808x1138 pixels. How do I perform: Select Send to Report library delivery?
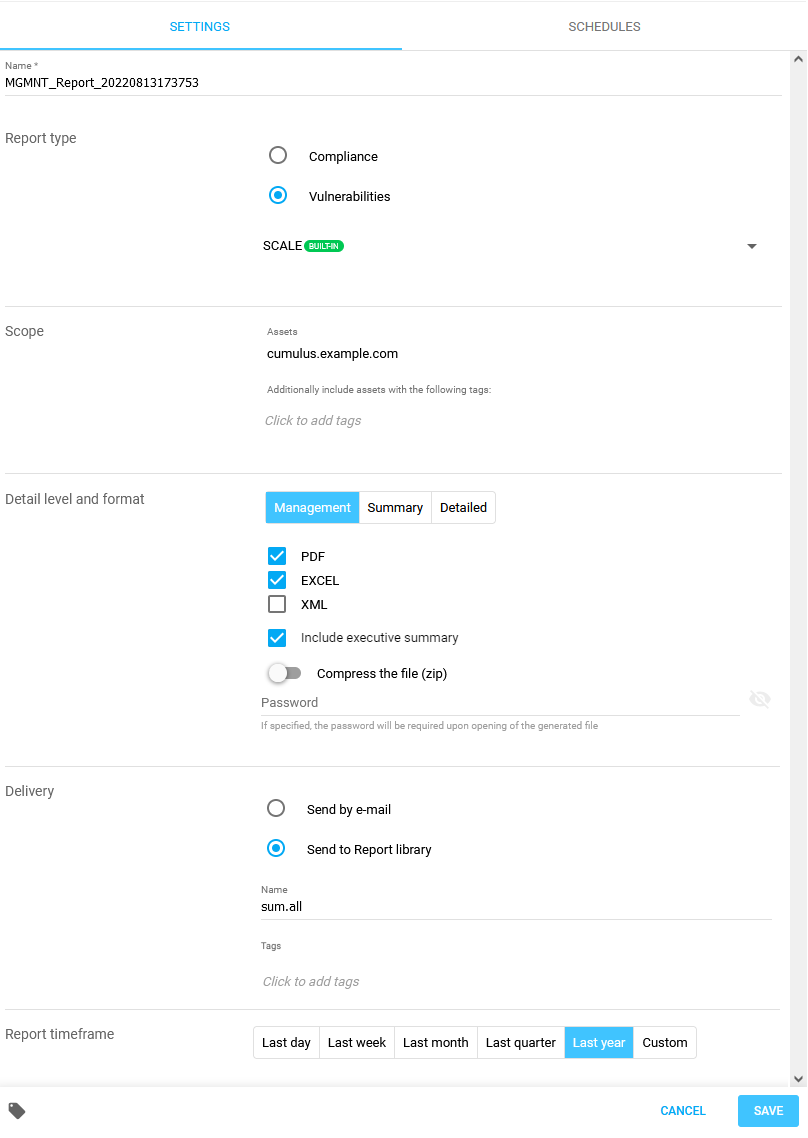coord(275,848)
